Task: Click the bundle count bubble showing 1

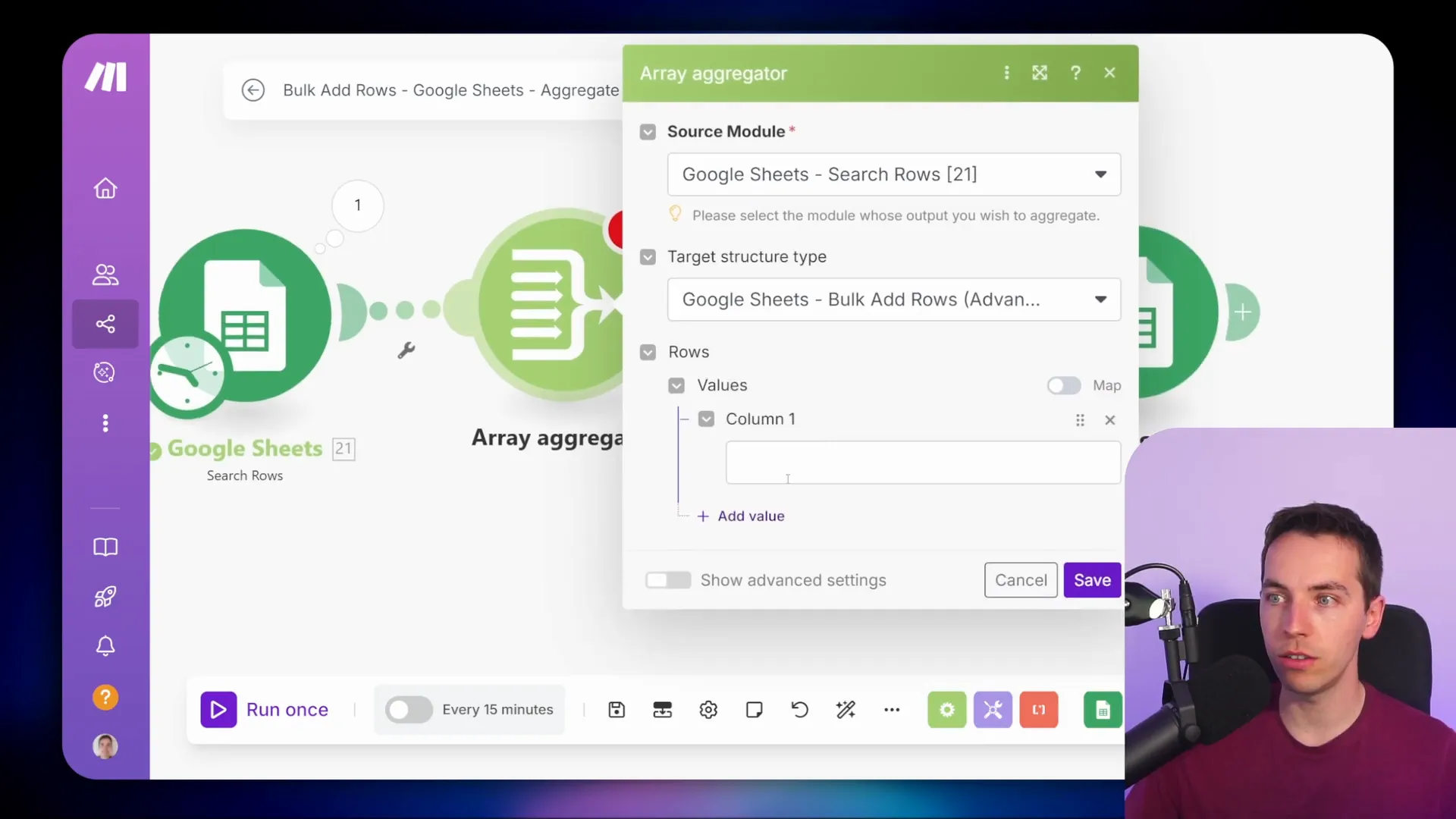Action: pos(358,206)
